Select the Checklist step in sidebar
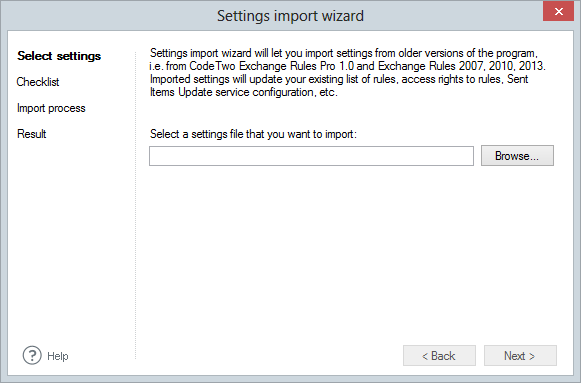The width and height of the screenshot is (581, 383). pyautogui.click(x=38, y=82)
